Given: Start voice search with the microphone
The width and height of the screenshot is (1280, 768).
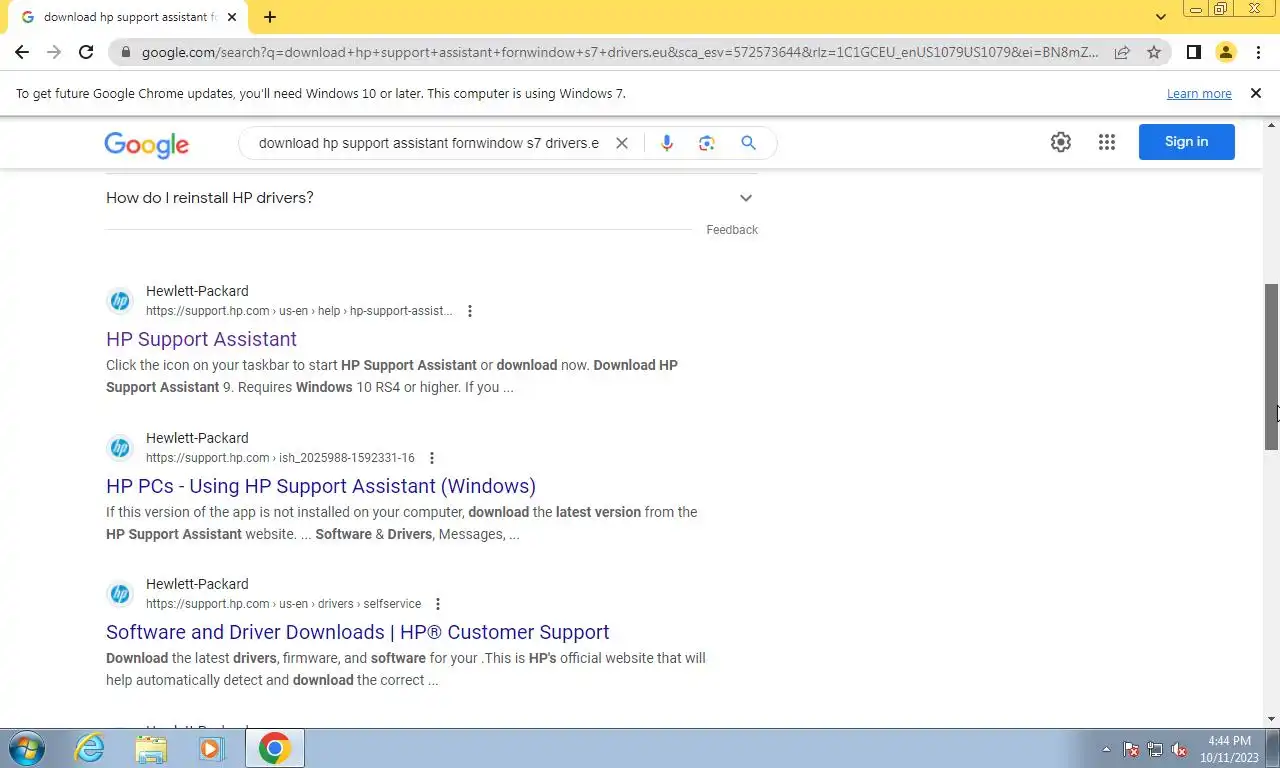Looking at the screenshot, I should point(667,143).
